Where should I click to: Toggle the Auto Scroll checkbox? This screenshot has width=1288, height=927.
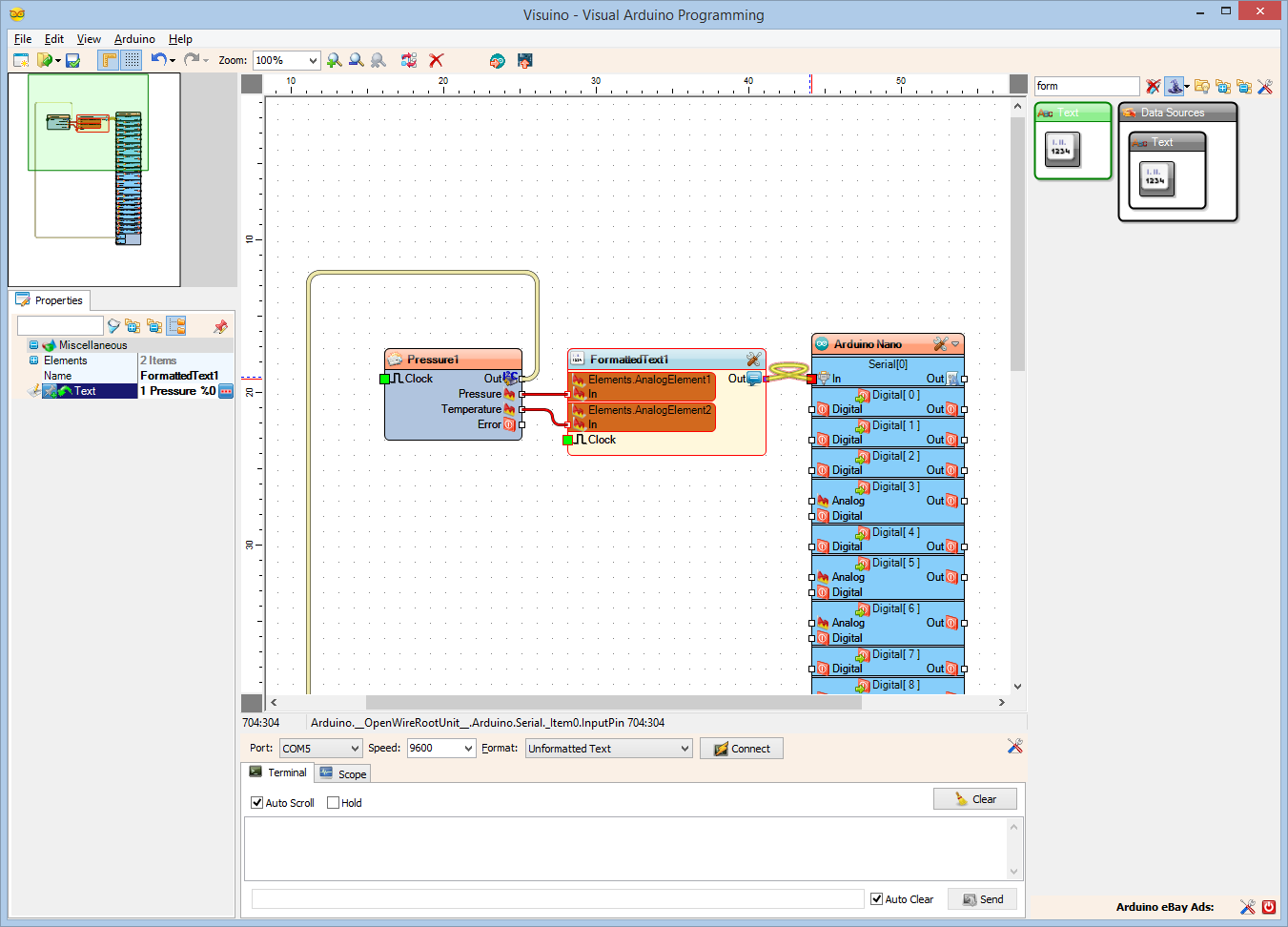(x=256, y=803)
